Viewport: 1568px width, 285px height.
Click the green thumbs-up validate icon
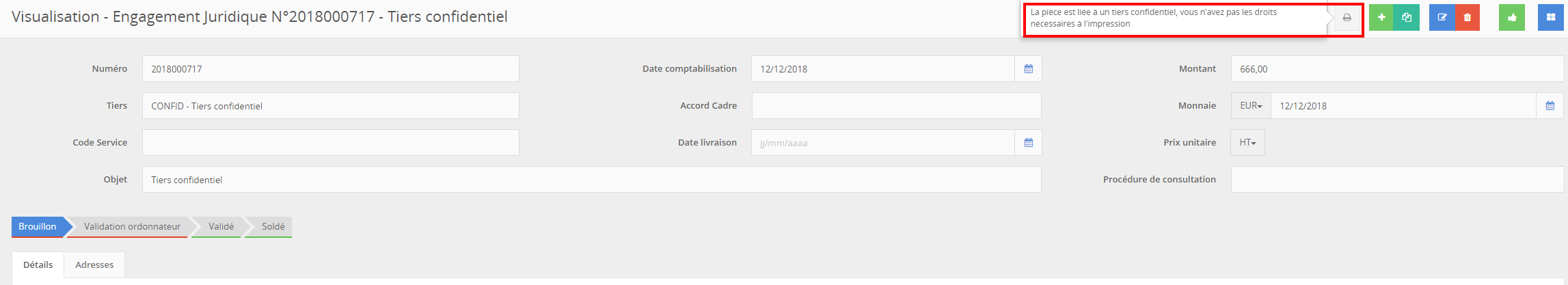coord(1512,18)
